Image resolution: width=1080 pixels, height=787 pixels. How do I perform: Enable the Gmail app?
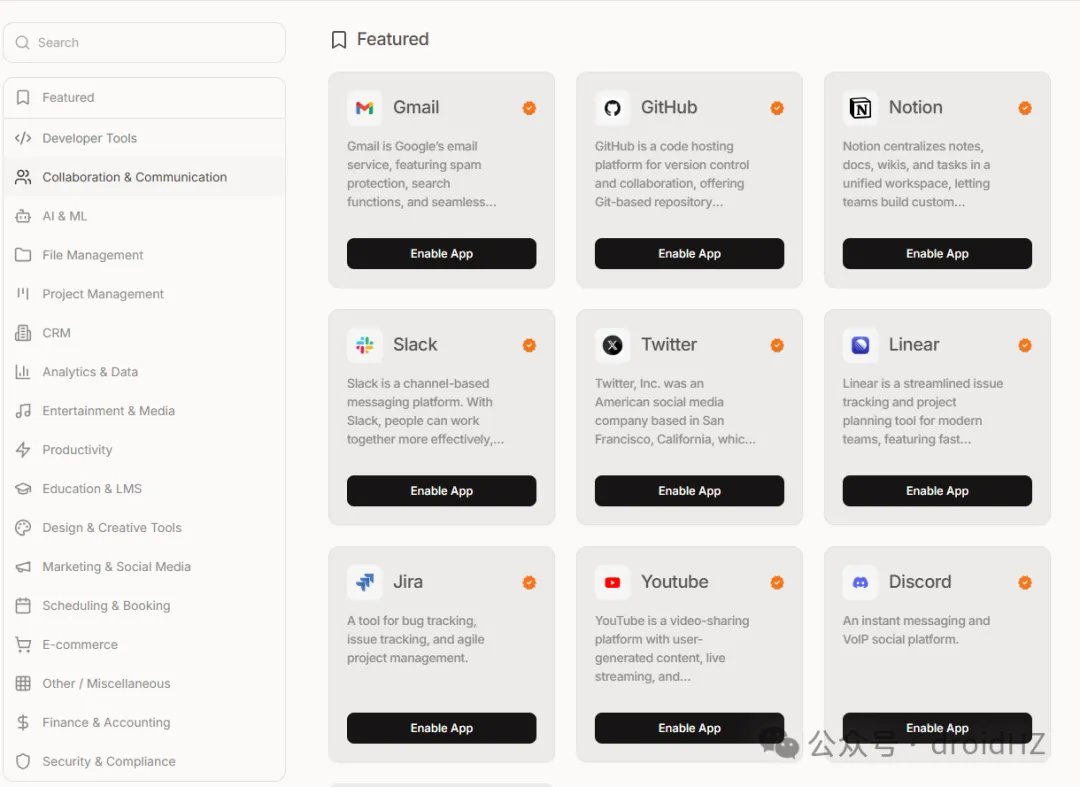[441, 254]
